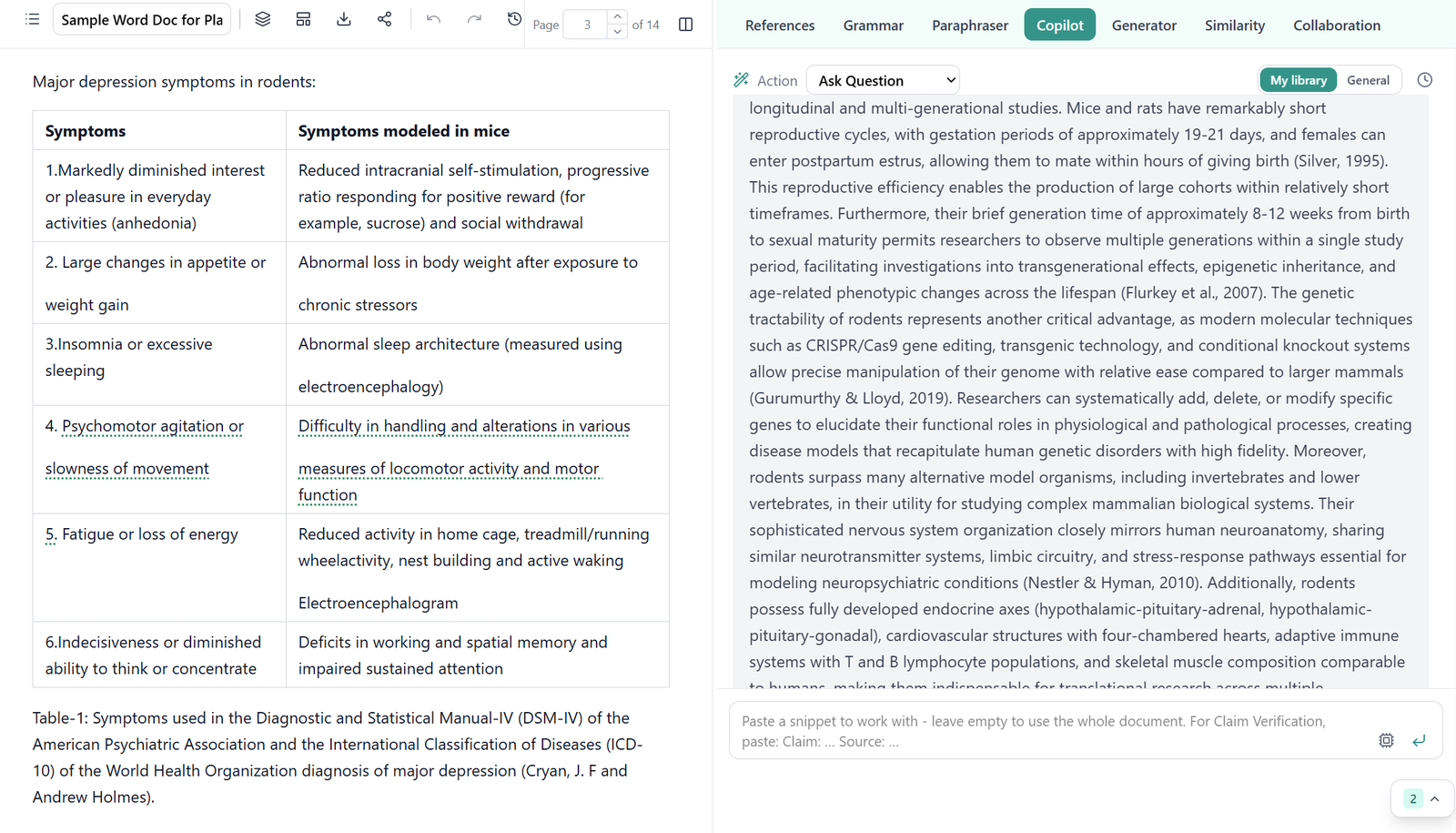Decrease page number with the down stepper

(617, 32)
